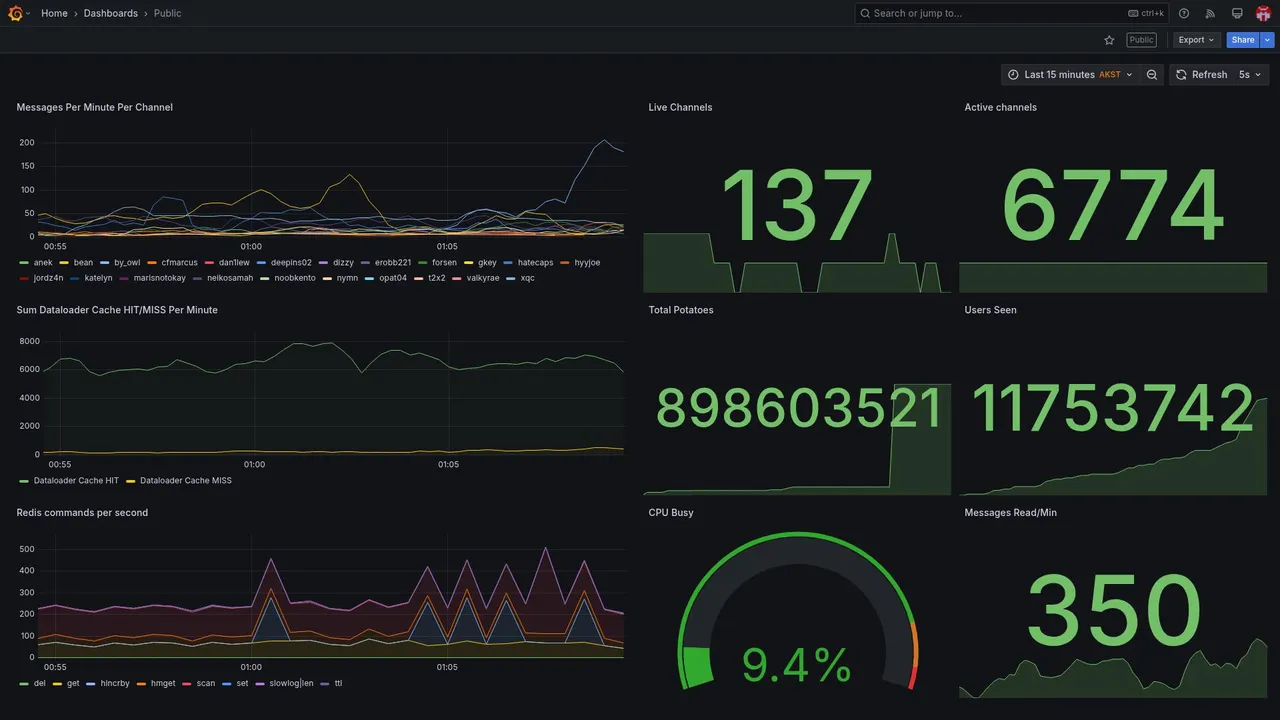Open Sum Dataloader Cache HIT/MISS panel title

click(117, 310)
